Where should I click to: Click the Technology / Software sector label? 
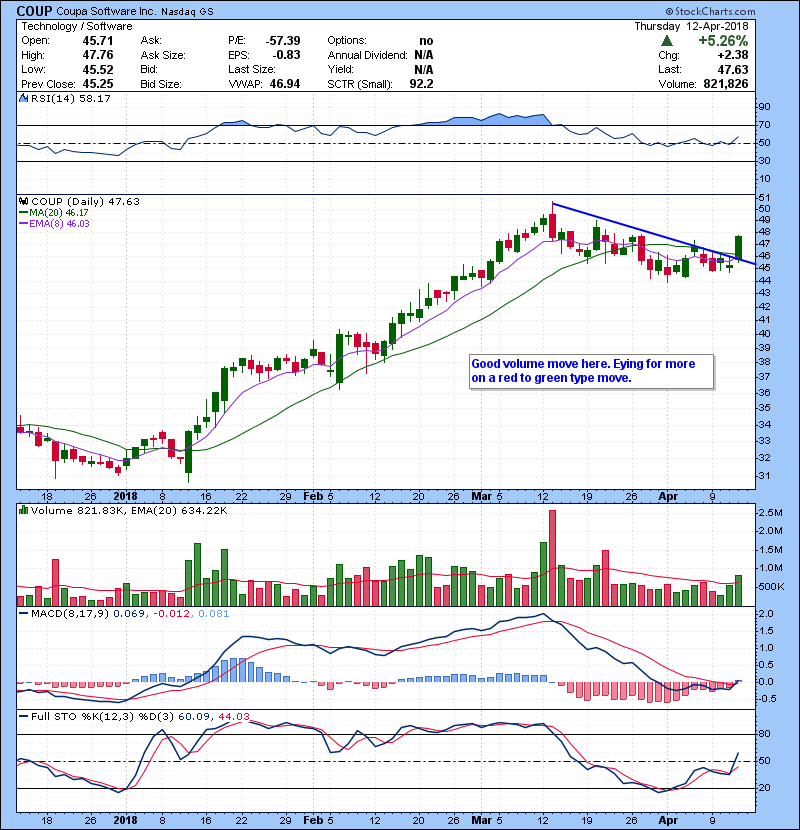tap(77, 26)
